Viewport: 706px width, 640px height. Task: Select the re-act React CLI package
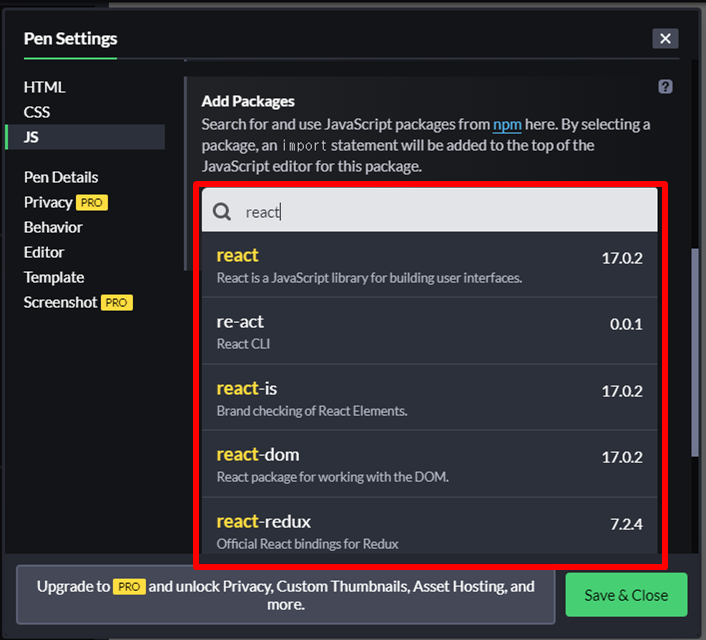[430, 331]
